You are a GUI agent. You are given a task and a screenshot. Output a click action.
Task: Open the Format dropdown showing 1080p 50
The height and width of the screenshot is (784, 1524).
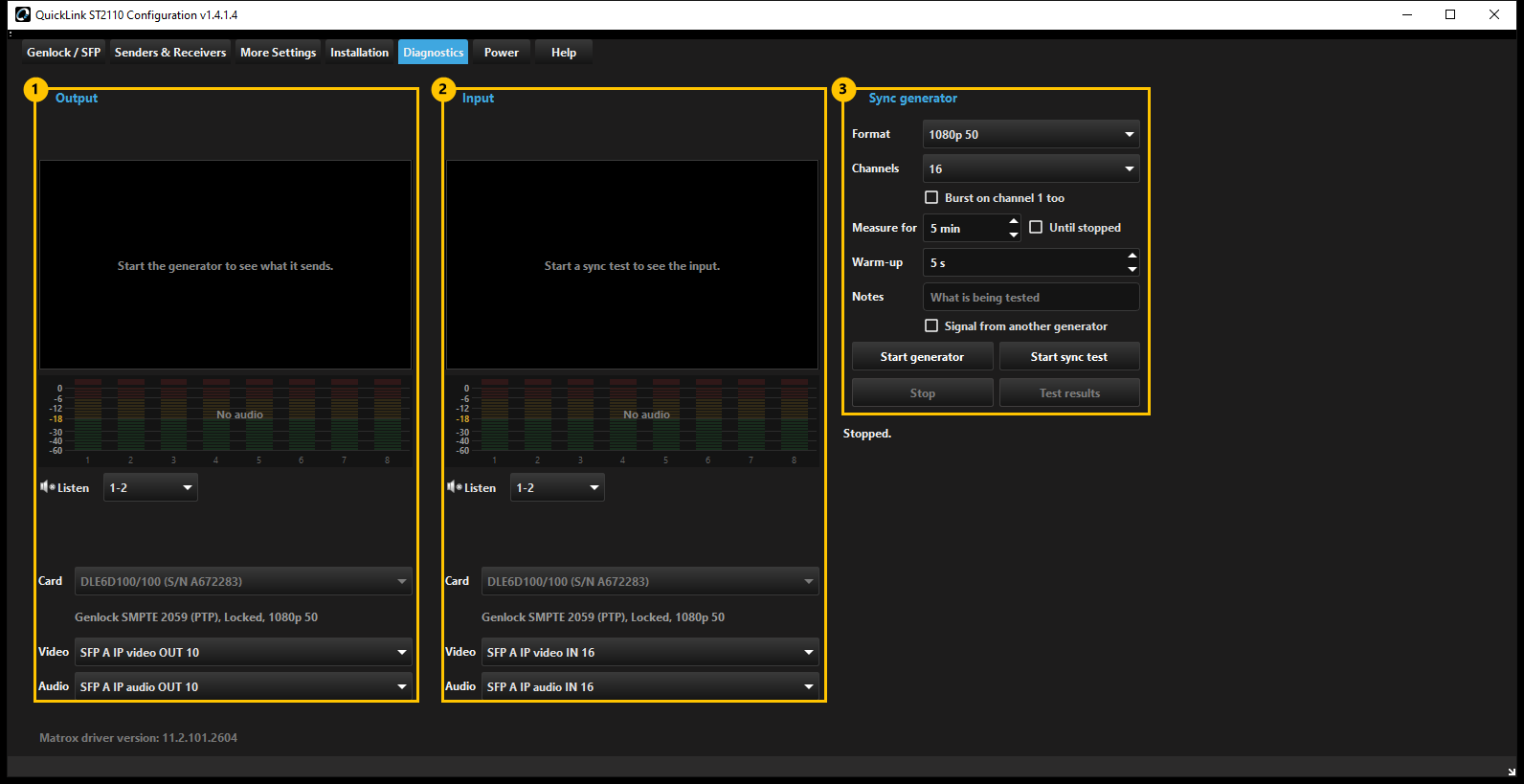point(1031,134)
